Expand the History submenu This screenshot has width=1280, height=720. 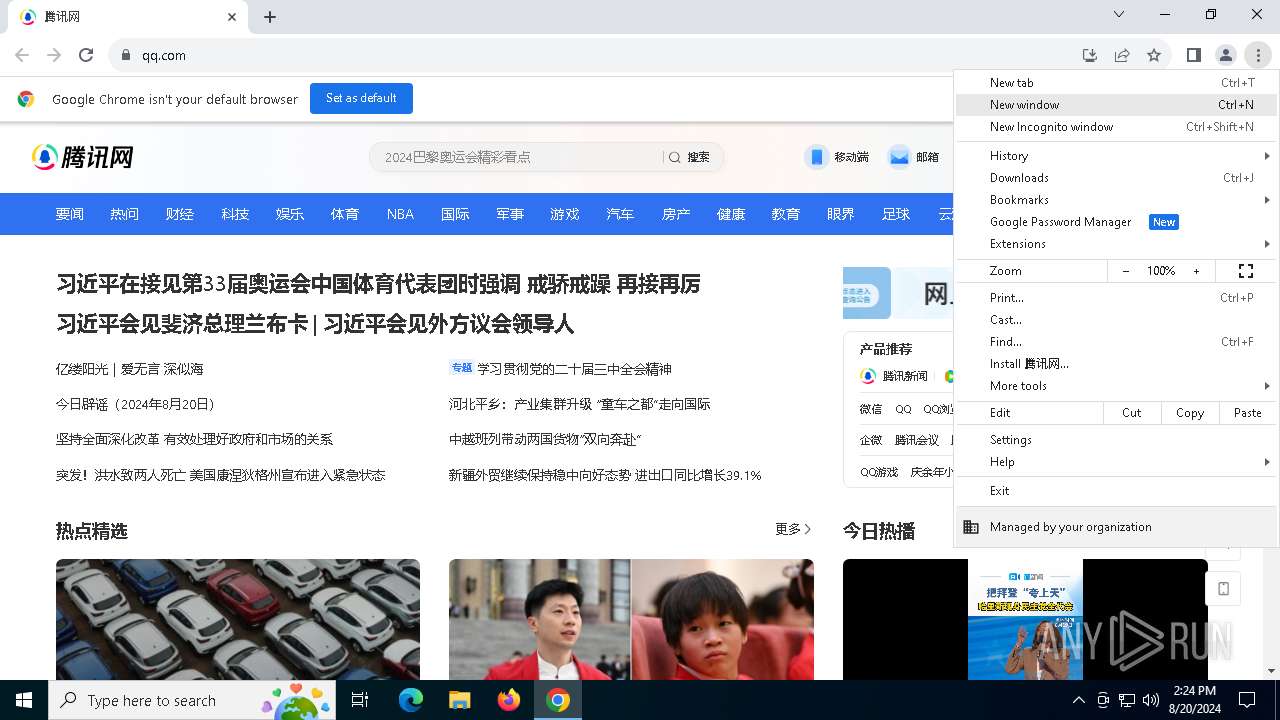1116,156
